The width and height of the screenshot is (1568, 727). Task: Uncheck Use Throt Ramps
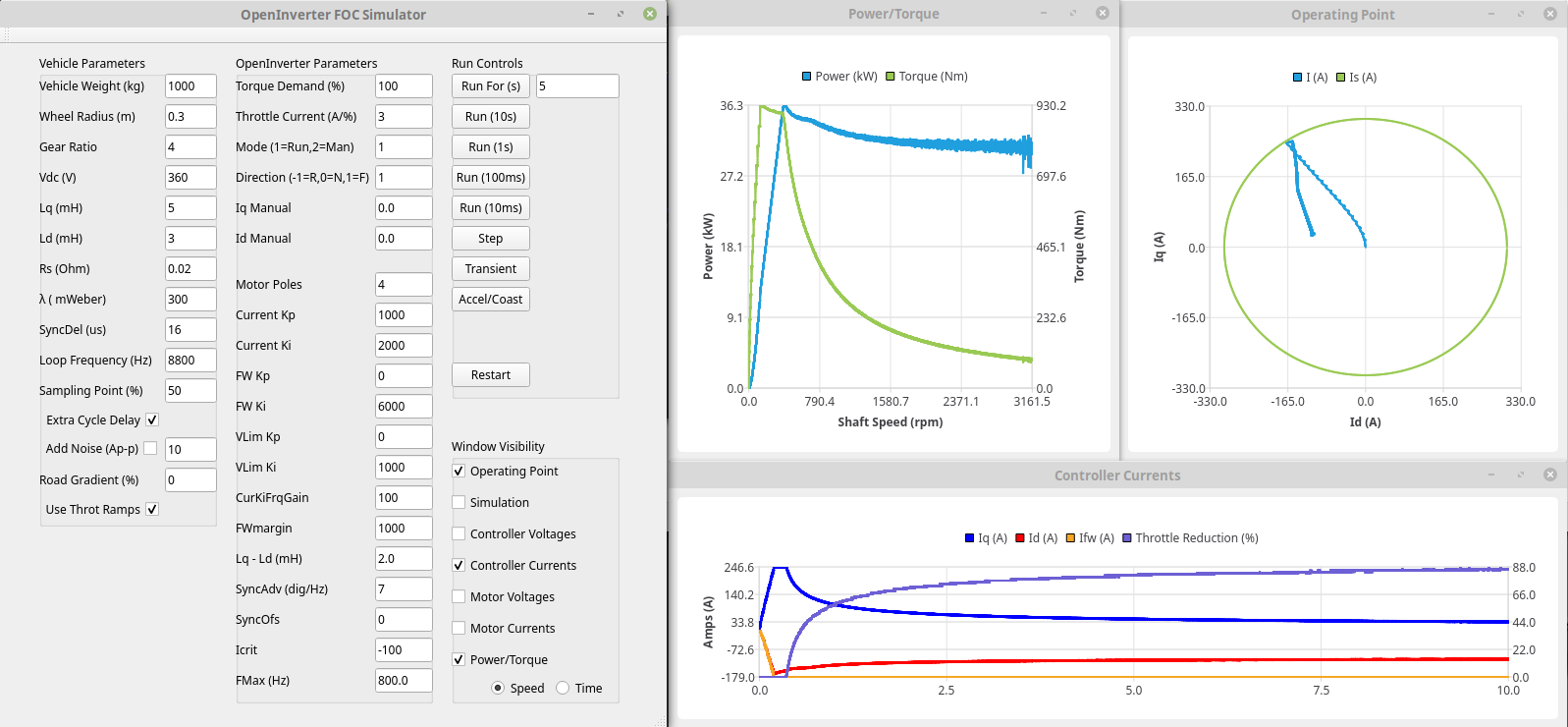click(152, 509)
